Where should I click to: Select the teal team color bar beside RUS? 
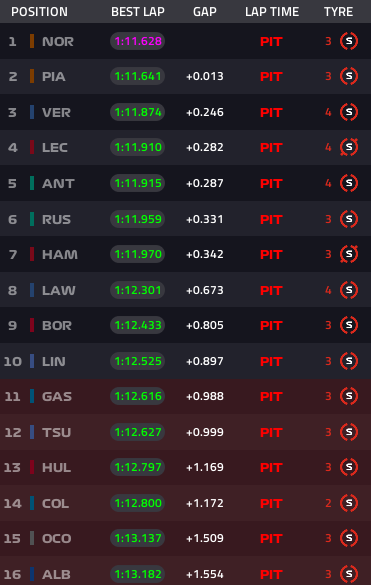(x=32, y=219)
